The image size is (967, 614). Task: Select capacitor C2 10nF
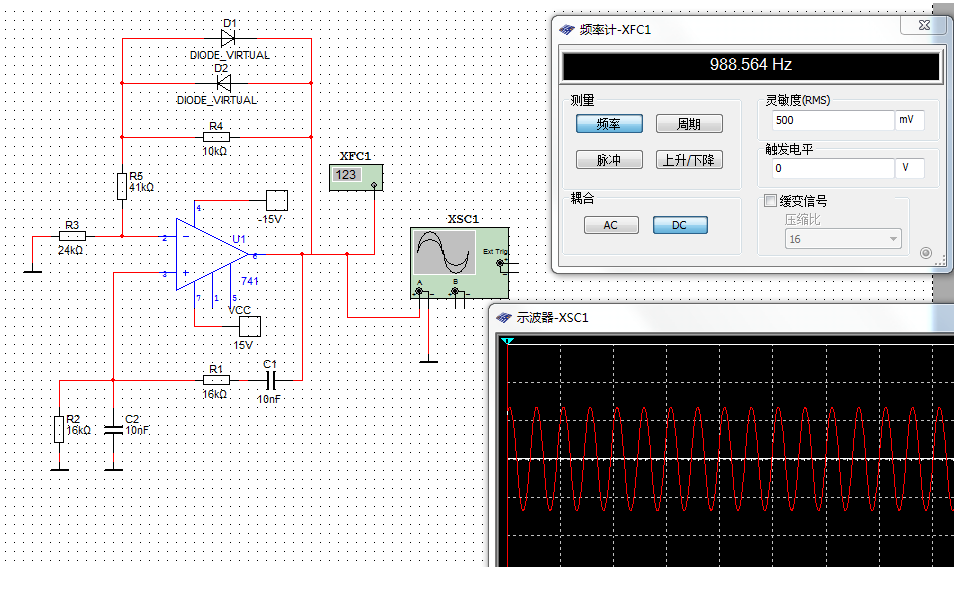point(113,430)
